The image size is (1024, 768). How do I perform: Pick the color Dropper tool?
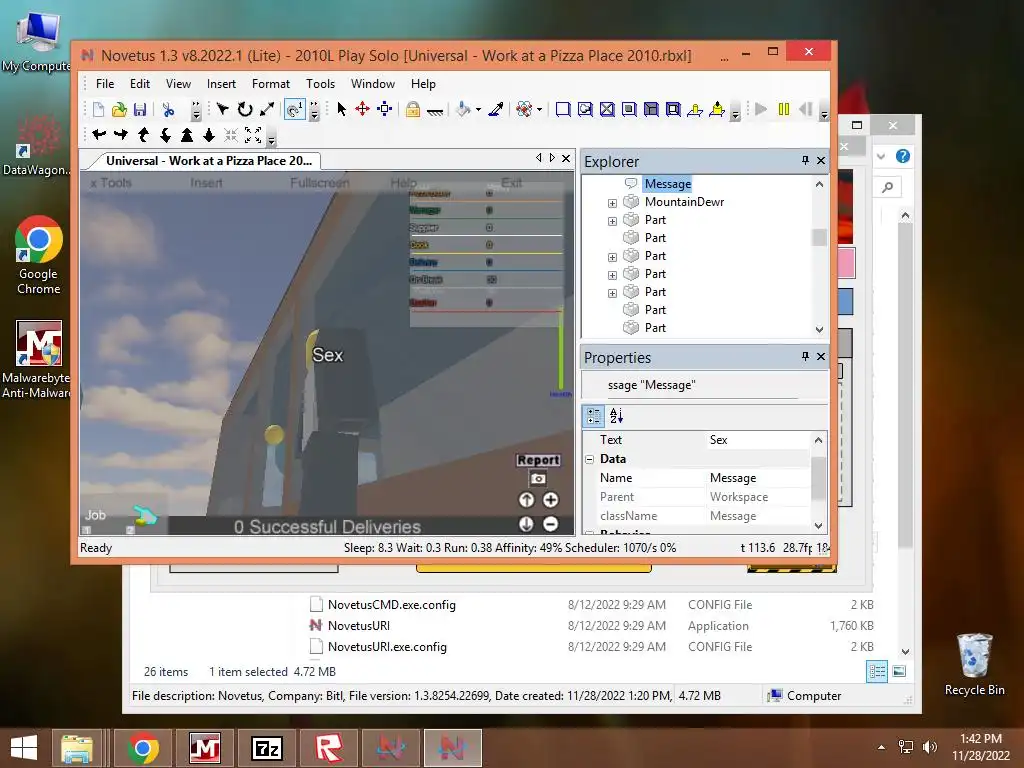tap(496, 109)
